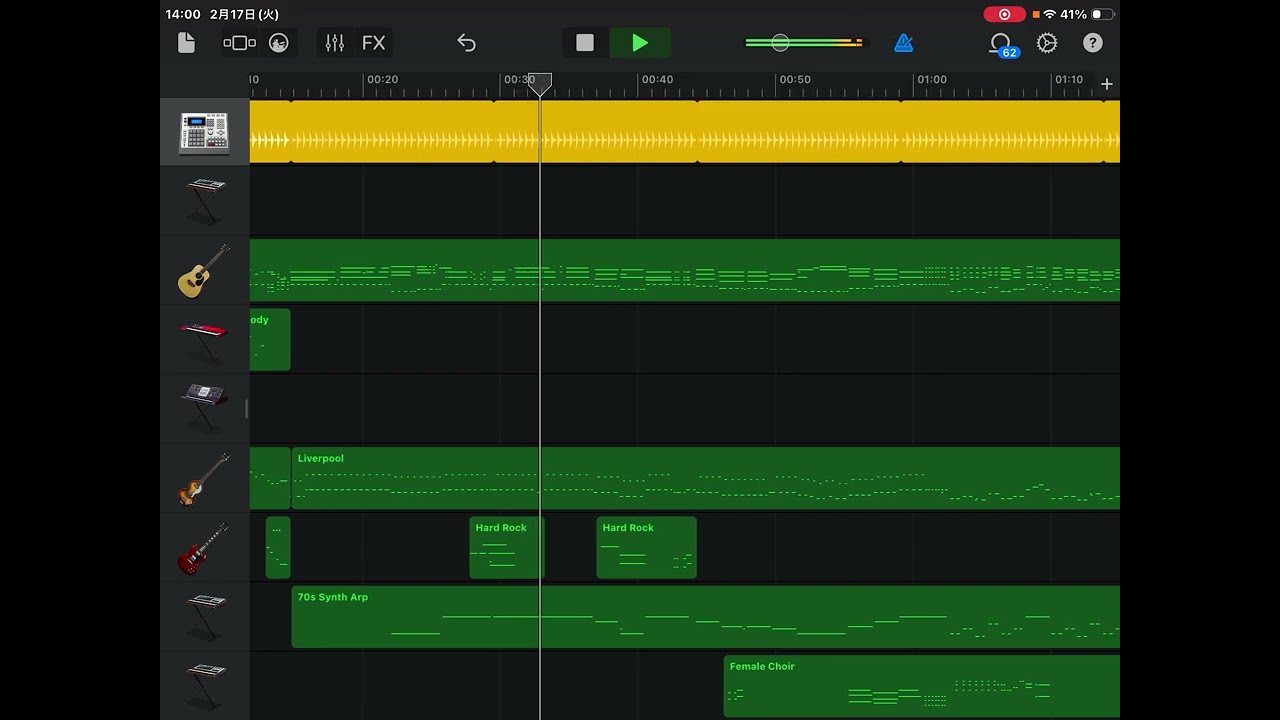The width and height of the screenshot is (1280, 720).
Task: Open the FX panel
Action: (x=373, y=43)
